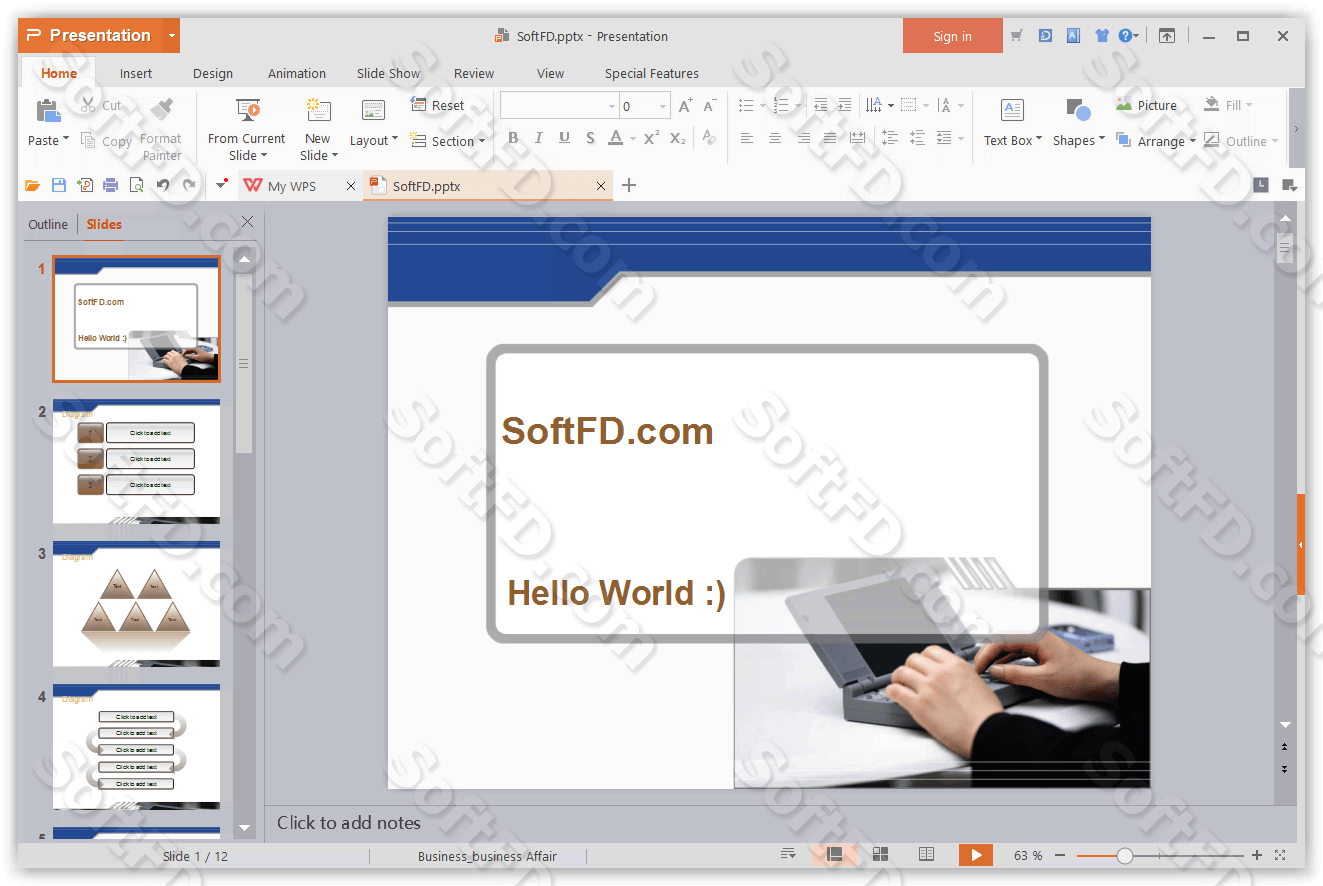Open the Arrange dropdown
1323x886 pixels.
(1156, 141)
